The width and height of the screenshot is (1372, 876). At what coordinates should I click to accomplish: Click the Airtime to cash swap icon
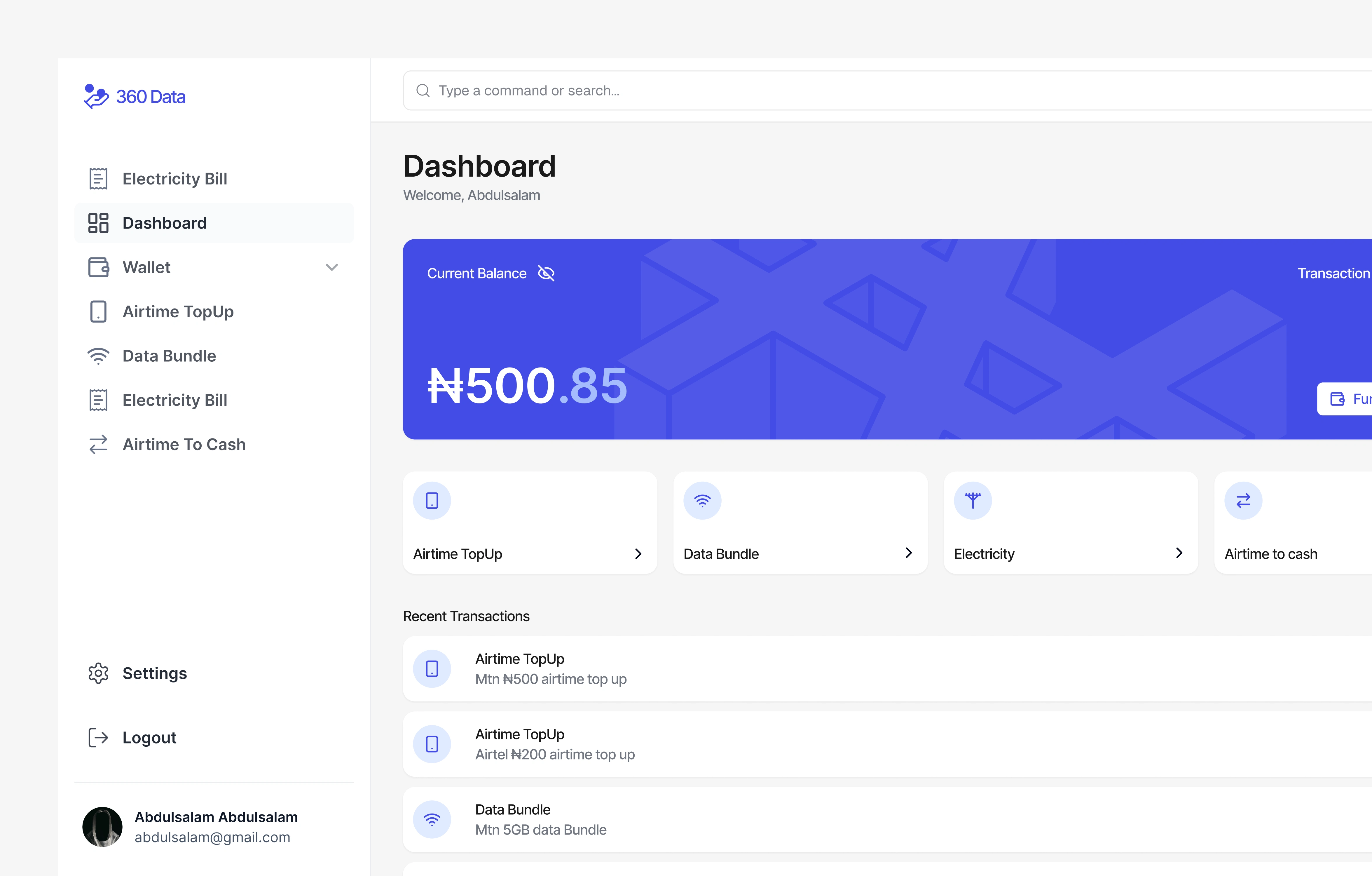pyautogui.click(x=1243, y=501)
